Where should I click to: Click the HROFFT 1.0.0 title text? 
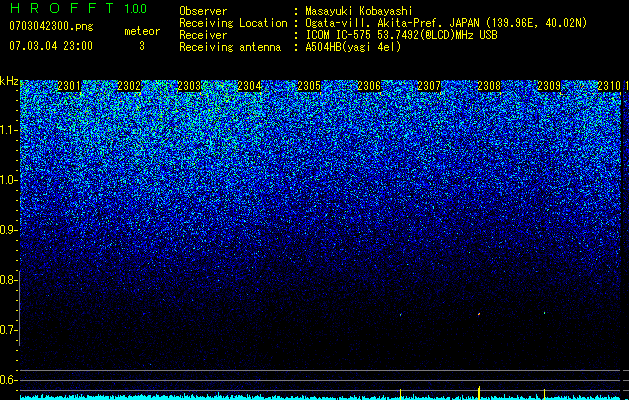[x=78, y=8]
